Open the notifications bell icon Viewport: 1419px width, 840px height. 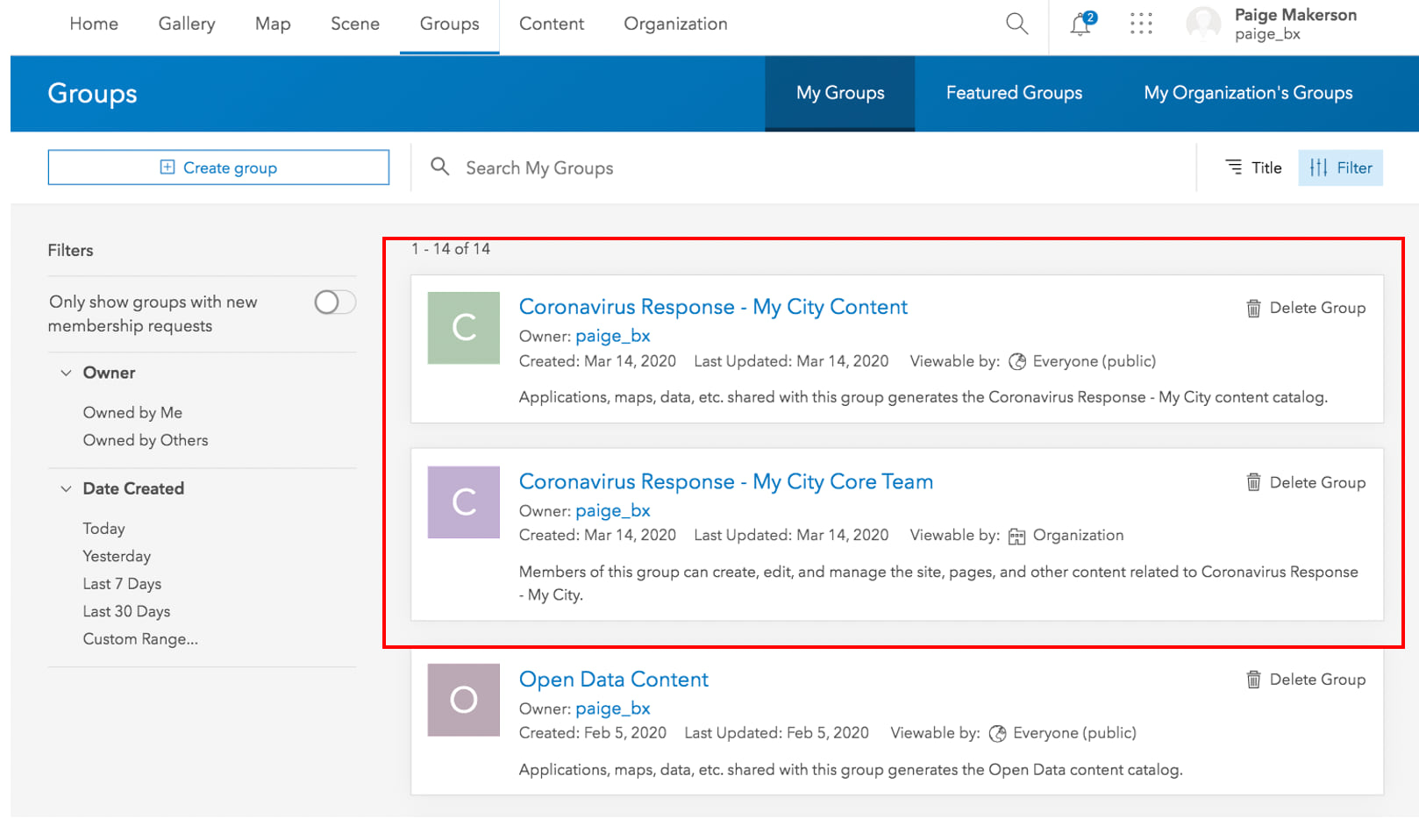1081,24
